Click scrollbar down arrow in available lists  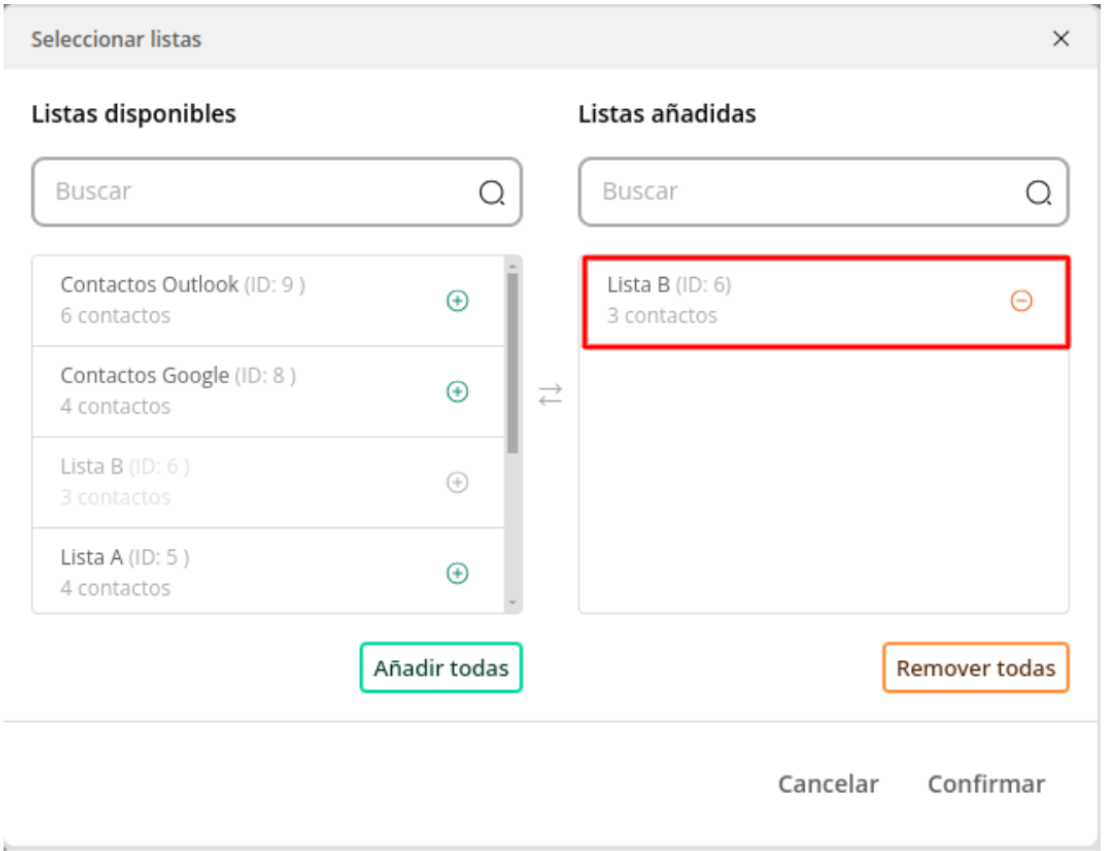pyautogui.click(x=513, y=603)
